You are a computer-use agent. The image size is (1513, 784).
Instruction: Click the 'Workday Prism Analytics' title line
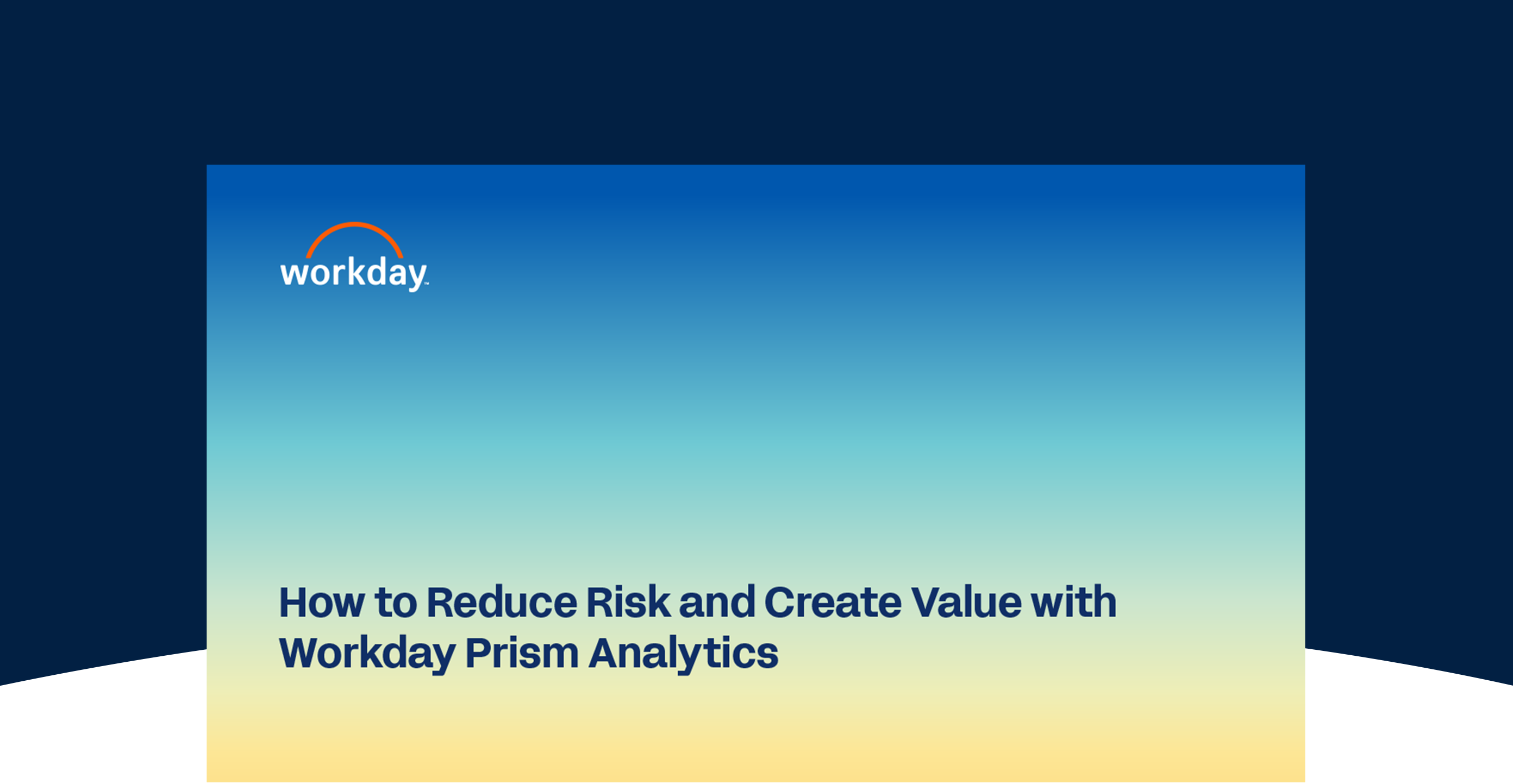coord(529,654)
